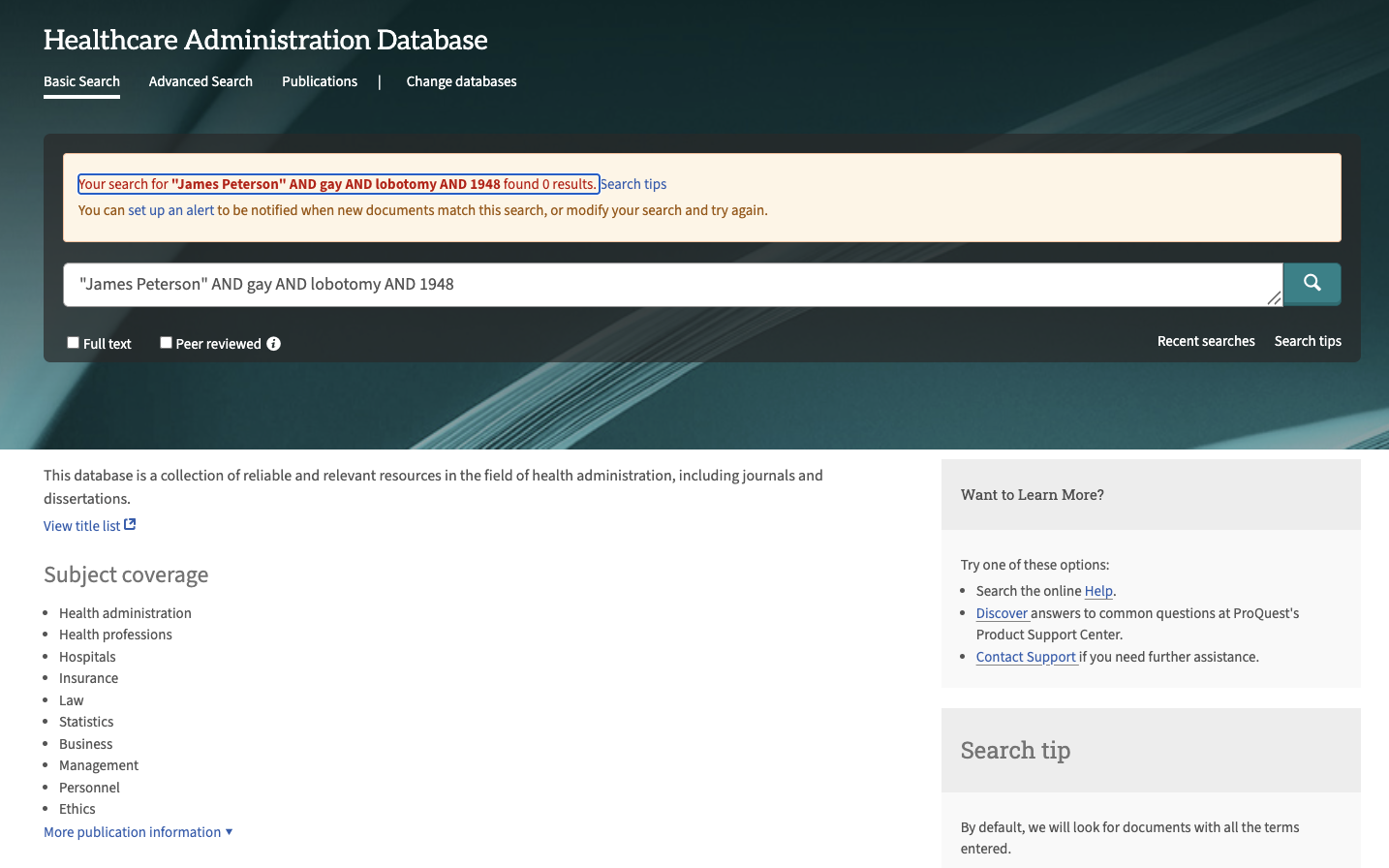Click inside the search query text field

[x=668, y=284]
